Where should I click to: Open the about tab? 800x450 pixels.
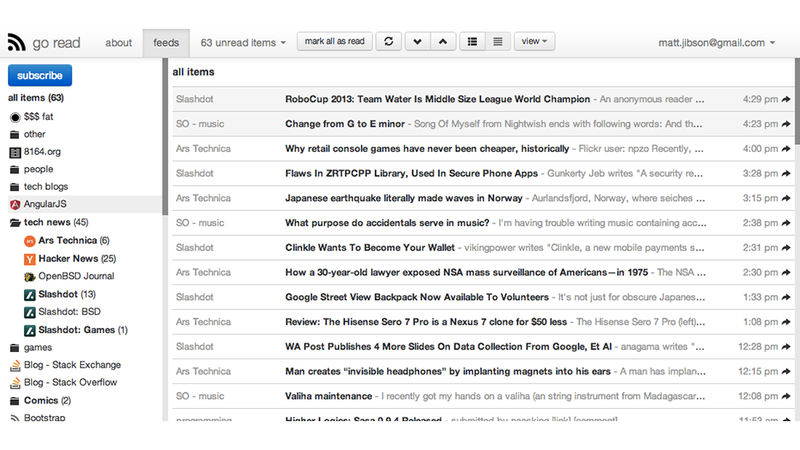(118, 43)
